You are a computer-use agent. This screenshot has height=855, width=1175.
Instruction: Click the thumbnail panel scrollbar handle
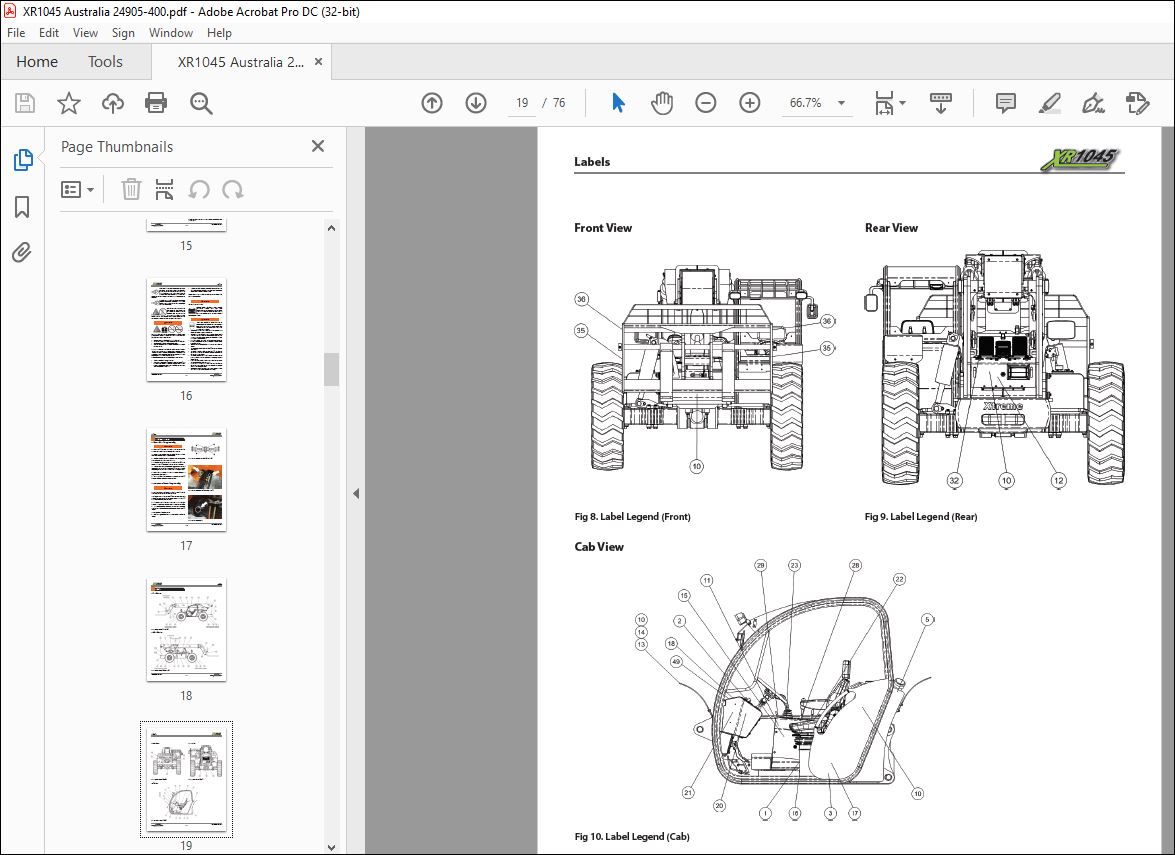click(x=331, y=369)
